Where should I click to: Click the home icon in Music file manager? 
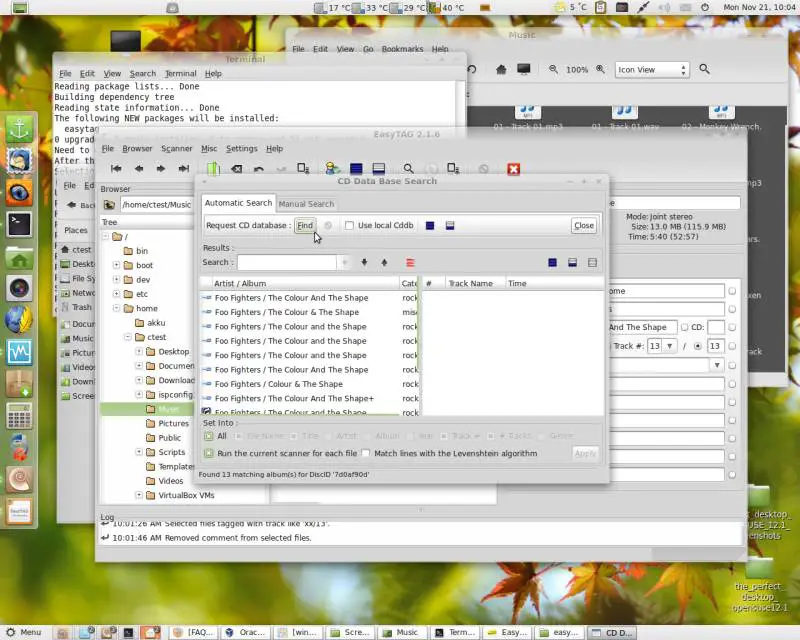(x=501, y=69)
